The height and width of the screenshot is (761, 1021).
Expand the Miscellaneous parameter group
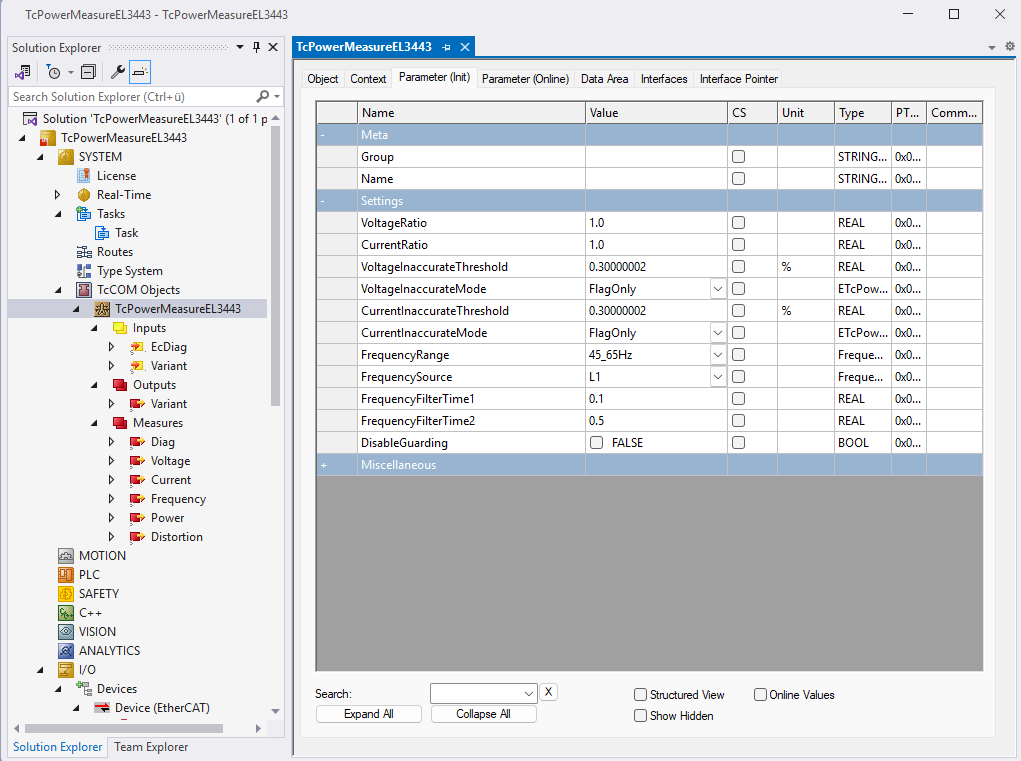(324, 465)
